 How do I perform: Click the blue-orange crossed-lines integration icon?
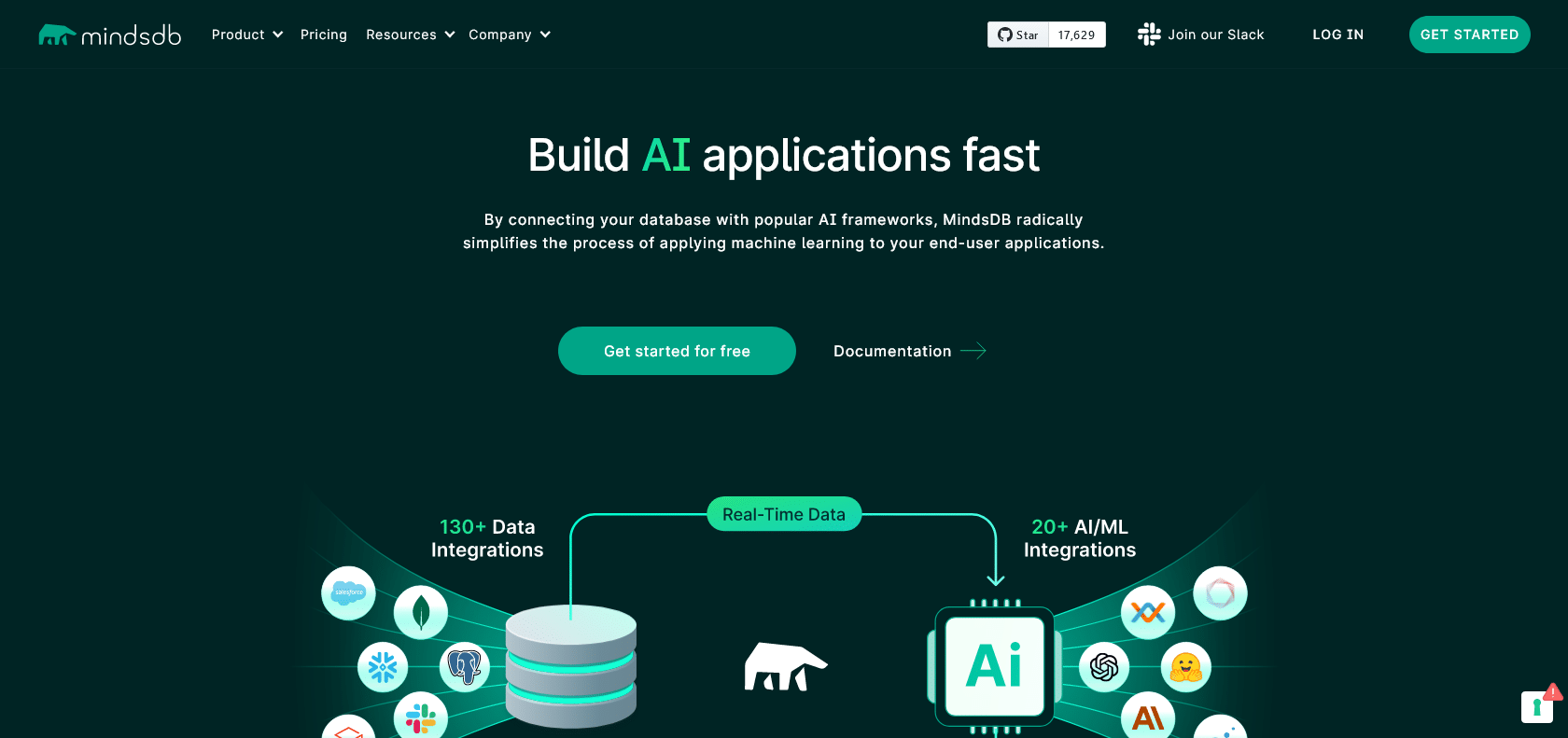point(1148,613)
